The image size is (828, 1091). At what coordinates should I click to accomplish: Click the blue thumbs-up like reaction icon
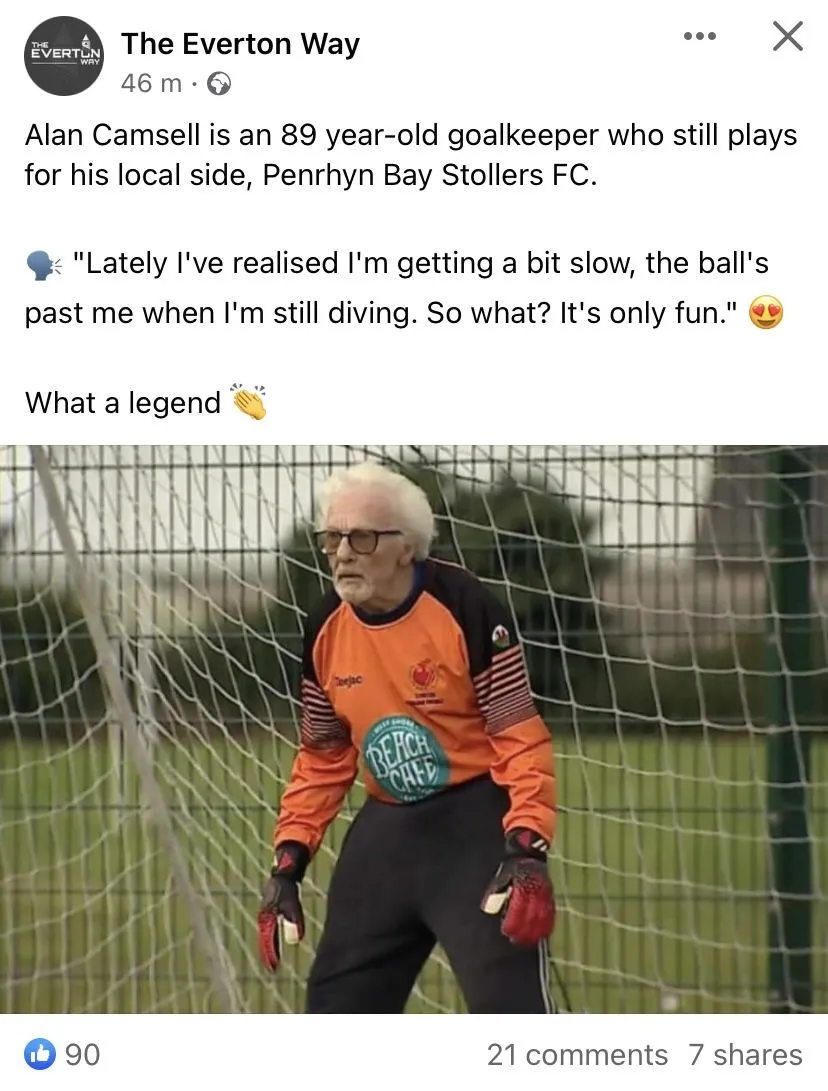(x=40, y=1054)
